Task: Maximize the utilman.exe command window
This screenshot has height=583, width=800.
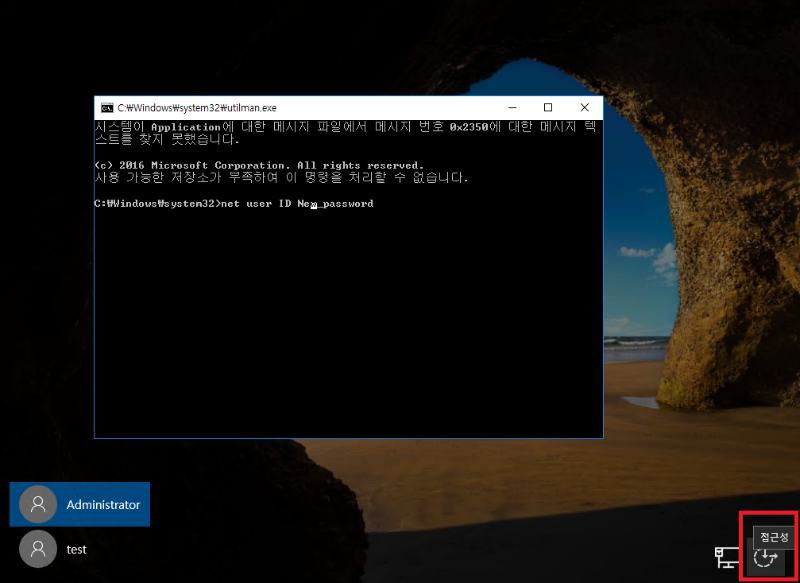Action: pyautogui.click(x=548, y=107)
